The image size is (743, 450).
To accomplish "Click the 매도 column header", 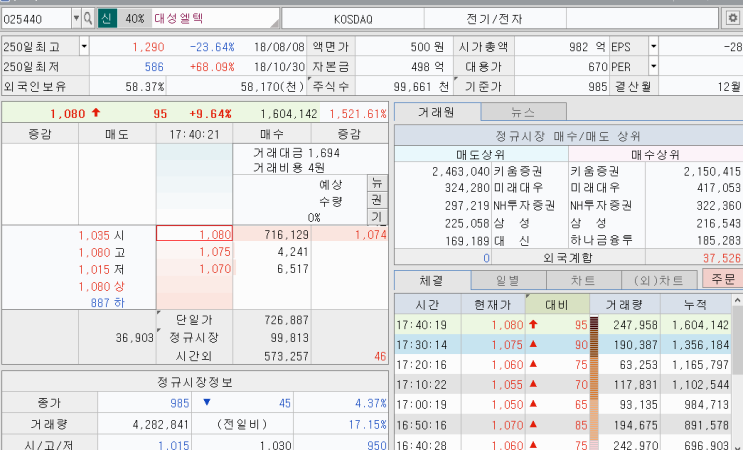I will (117, 134).
